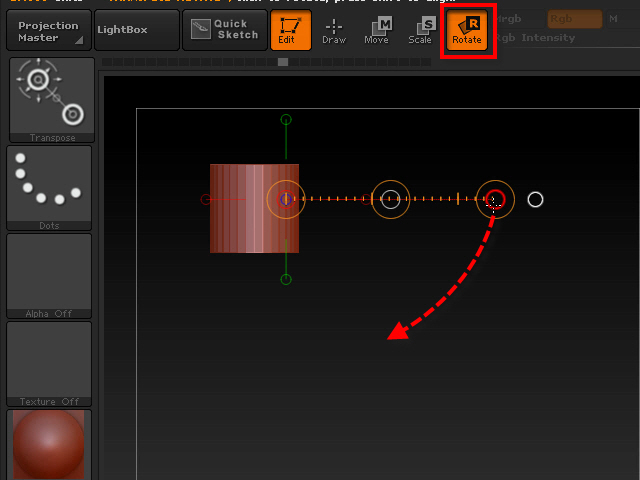
Task: Open the Alpha Off selector
Action: tap(49, 276)
